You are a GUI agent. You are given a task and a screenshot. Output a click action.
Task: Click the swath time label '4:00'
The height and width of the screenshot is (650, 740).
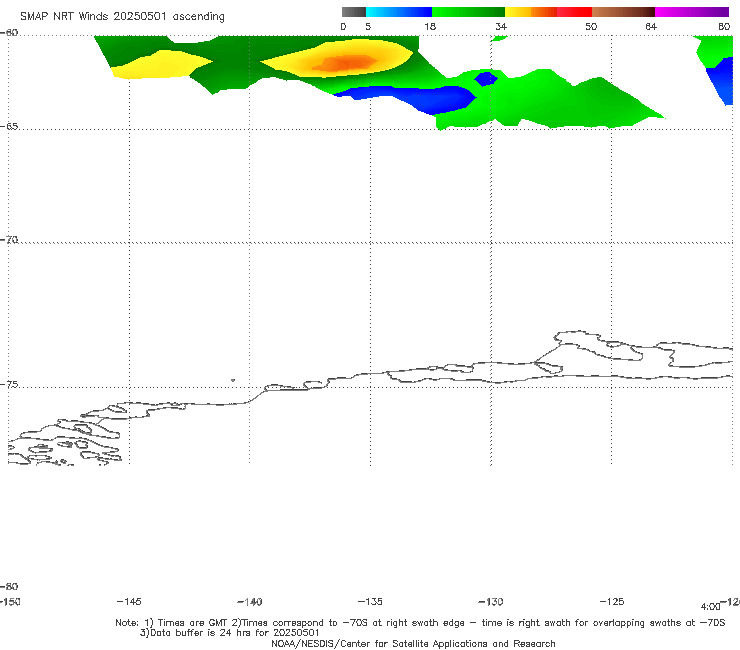(x=710, y=607)
